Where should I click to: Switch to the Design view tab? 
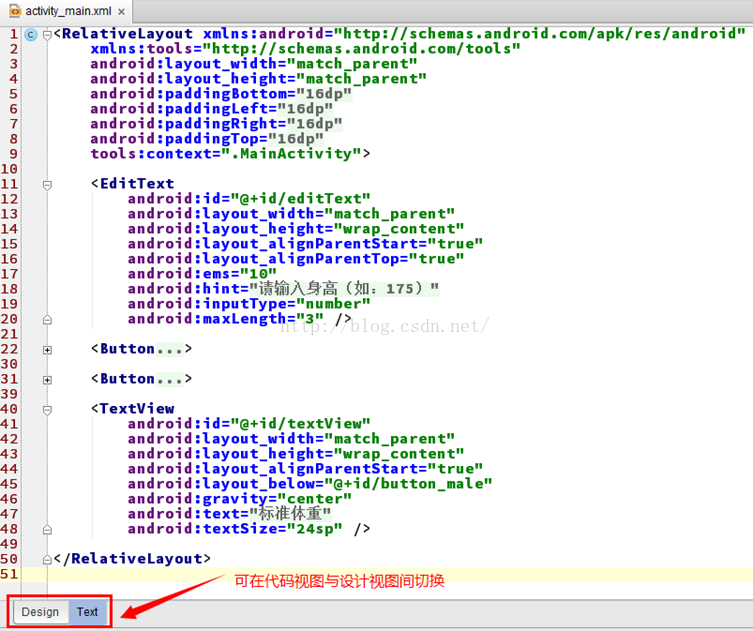point(40,612)
